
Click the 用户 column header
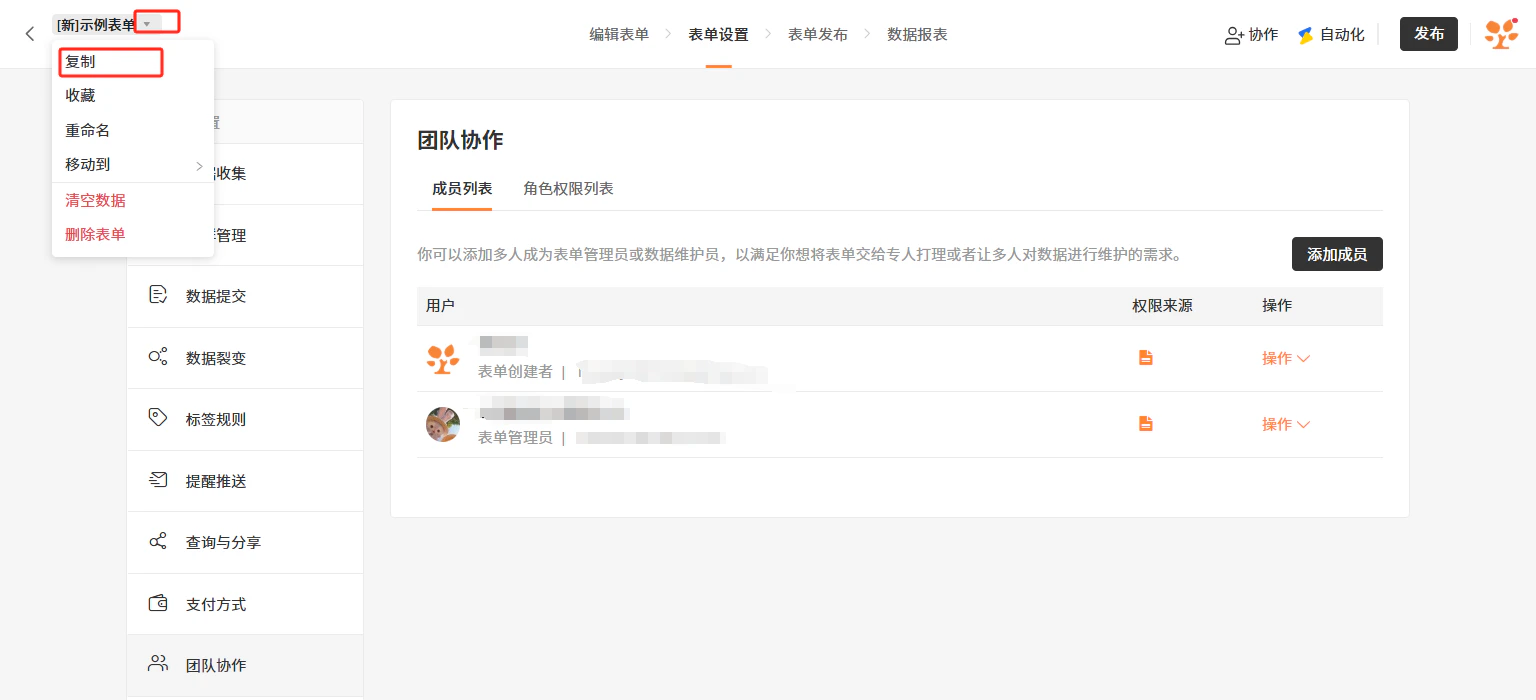point(440,306)
